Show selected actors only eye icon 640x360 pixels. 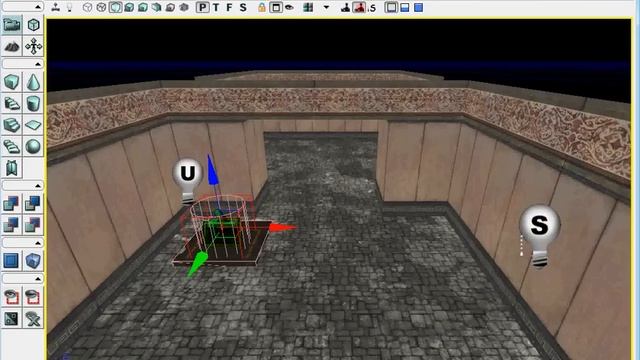tap(11, 296)
